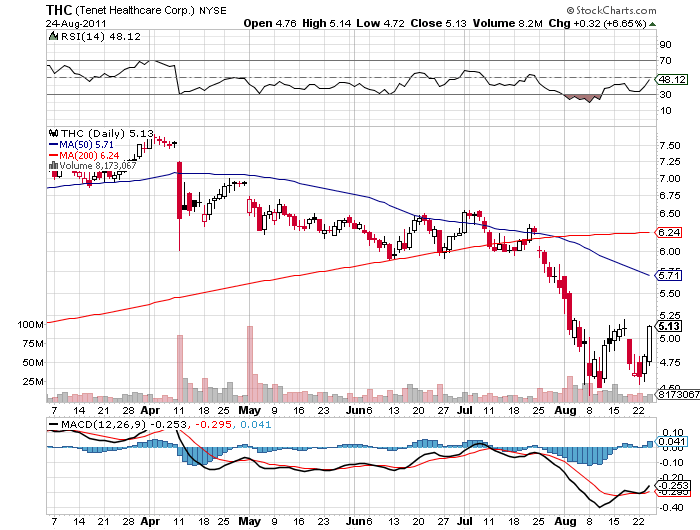The image size is (700, 530).
Task: Click the 50M volume axis label
Action: click(x=33, y=363)
